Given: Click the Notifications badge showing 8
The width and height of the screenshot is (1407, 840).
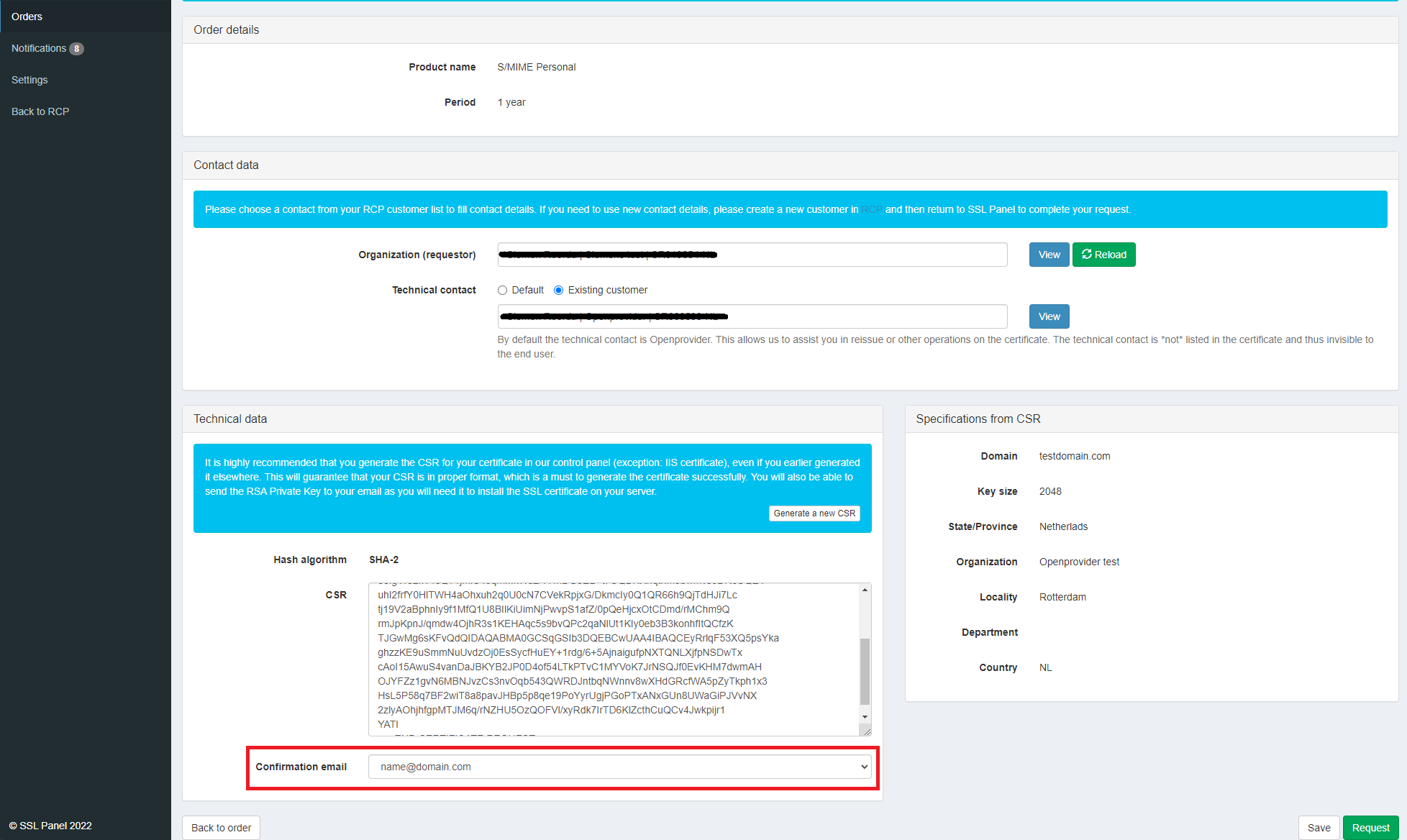Looking at the screenshot, I should pyautogui.click(x=76, y=49).
